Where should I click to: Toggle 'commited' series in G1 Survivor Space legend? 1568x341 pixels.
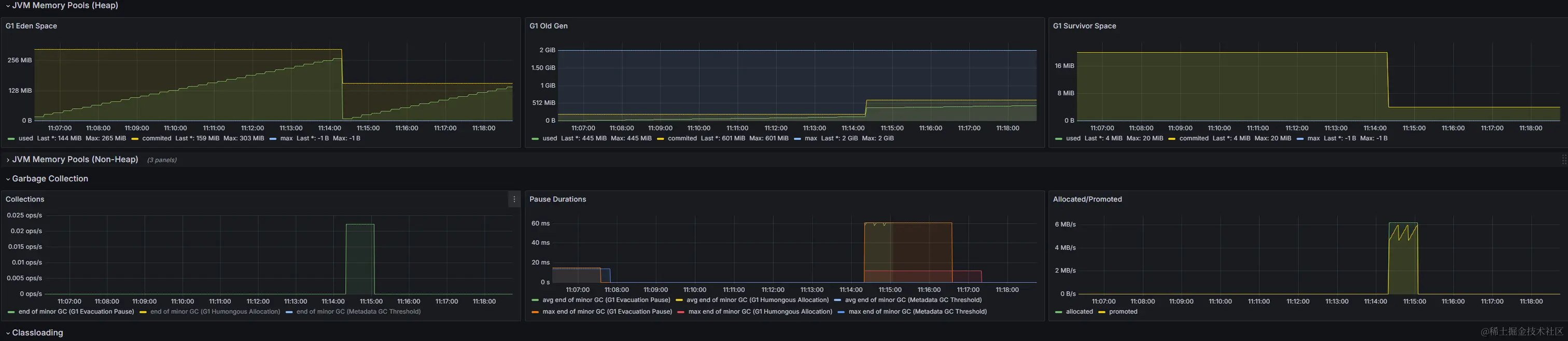coord(1194,138)
